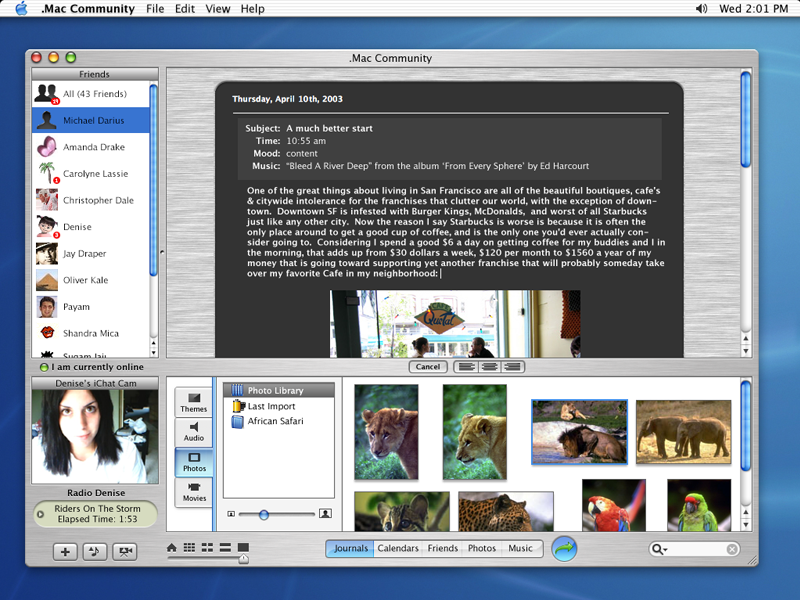The image size is (800, 600).
Task: Switch to the Music tab
Action: pyautogui.click(x=520, y=548)
